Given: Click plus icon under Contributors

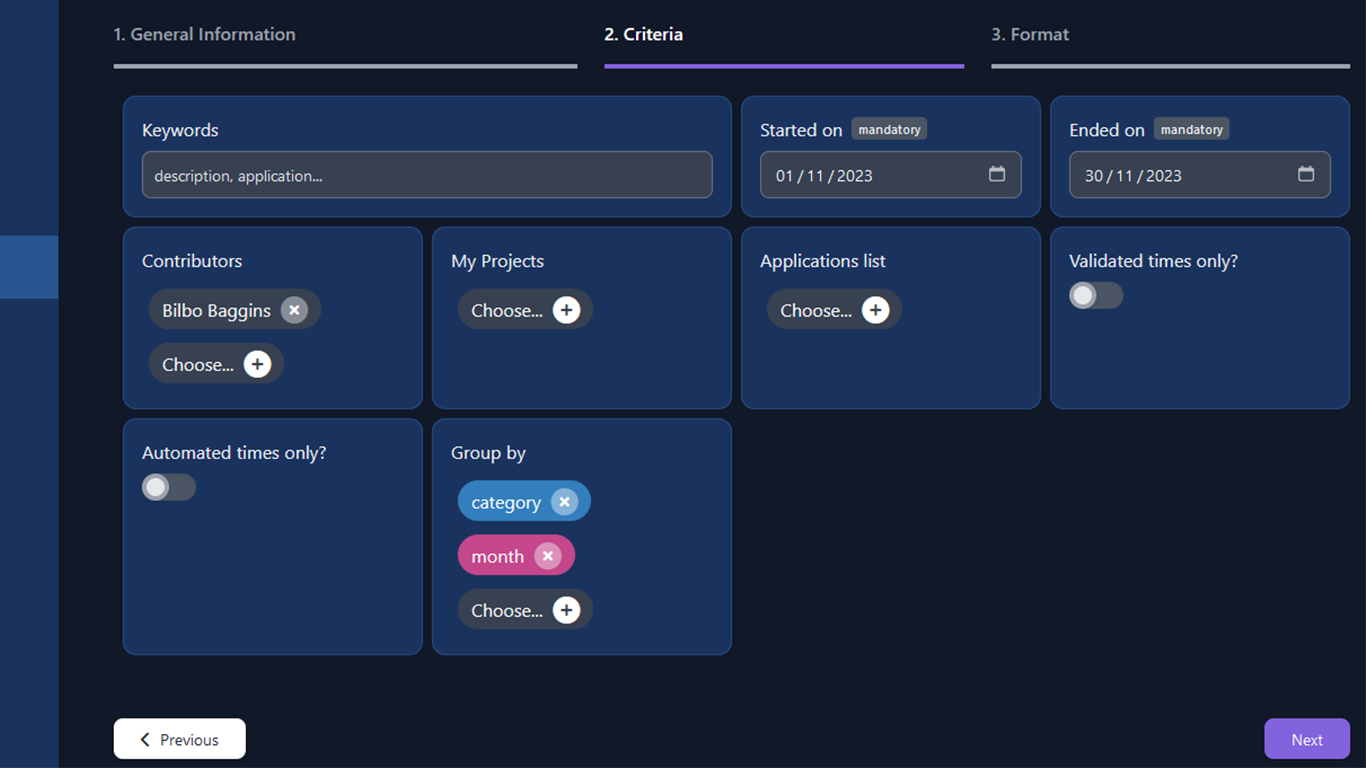Looking at the screenshot, I should pyautogui.click(x=257, y=365).
